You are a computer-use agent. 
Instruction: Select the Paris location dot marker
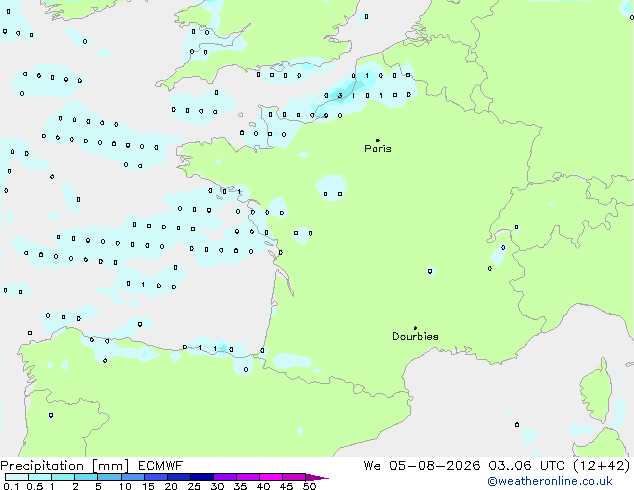pyautogui.click(x=378, y=140)
